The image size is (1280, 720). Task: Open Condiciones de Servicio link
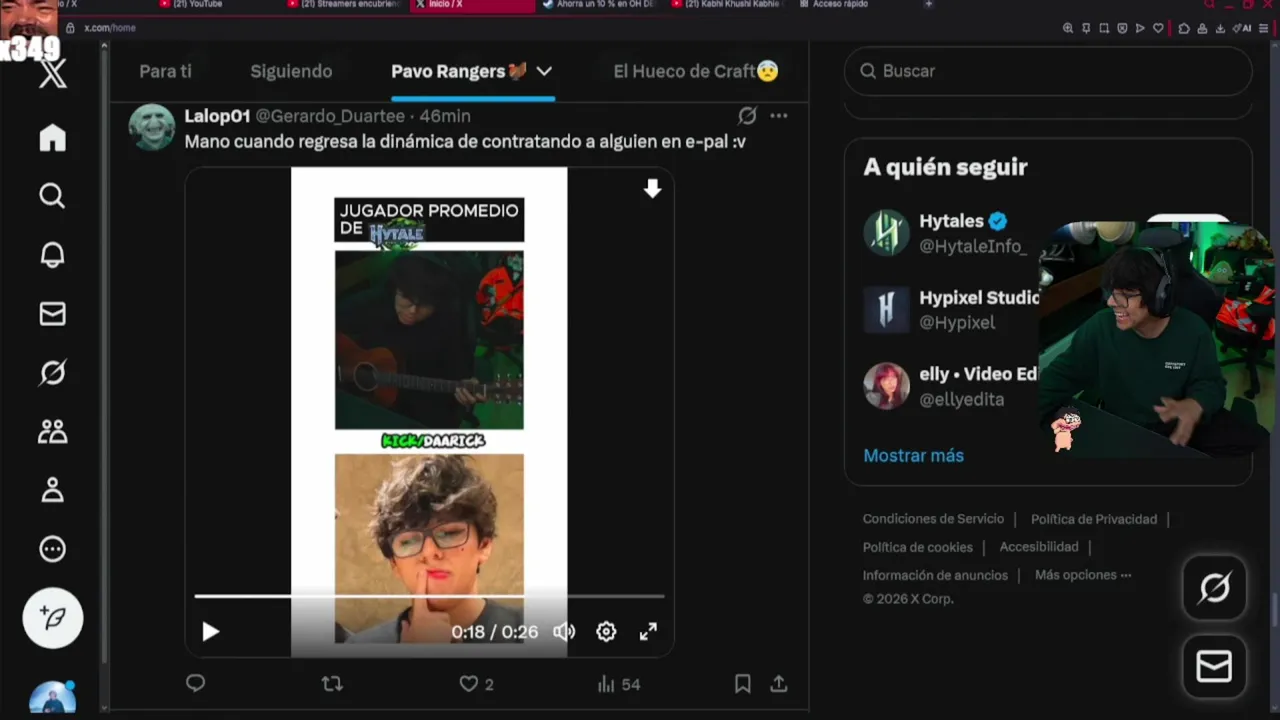[x=933, y=519]
